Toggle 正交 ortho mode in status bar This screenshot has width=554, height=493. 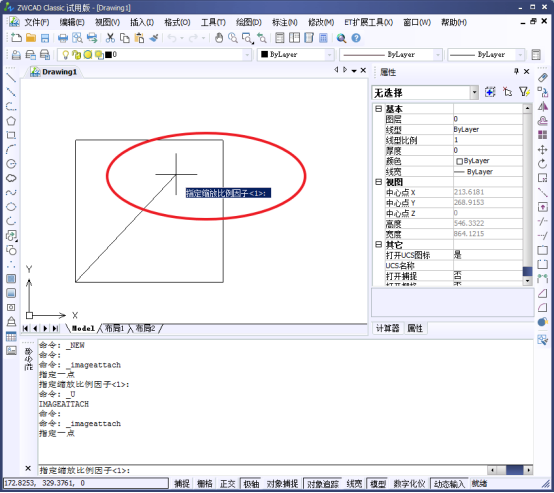coord(228,483)
